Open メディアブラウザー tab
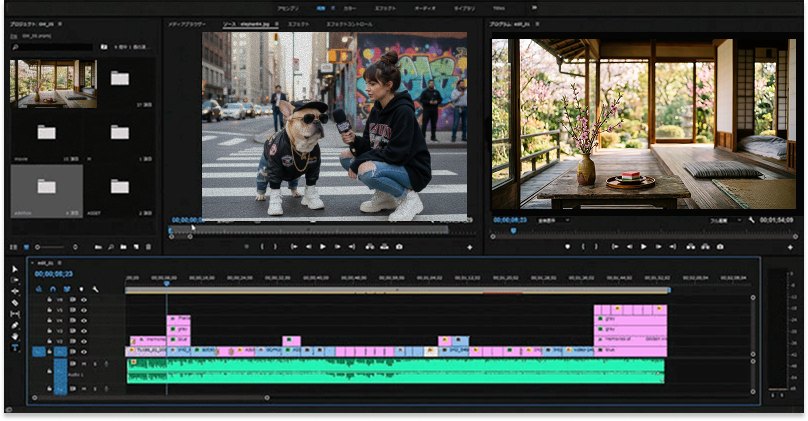808x421 pixels. tap(187, 24)
